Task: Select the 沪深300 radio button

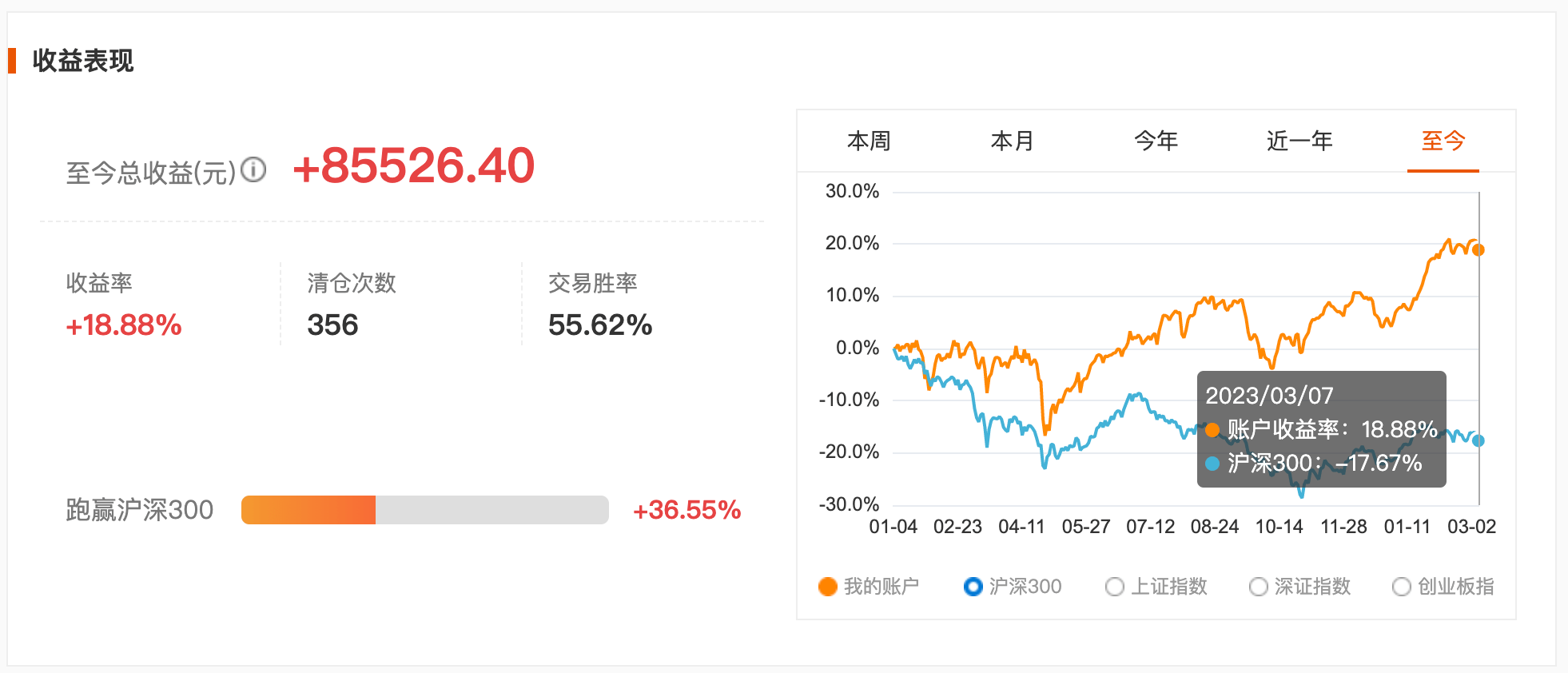Action: (x=973, y=587)
